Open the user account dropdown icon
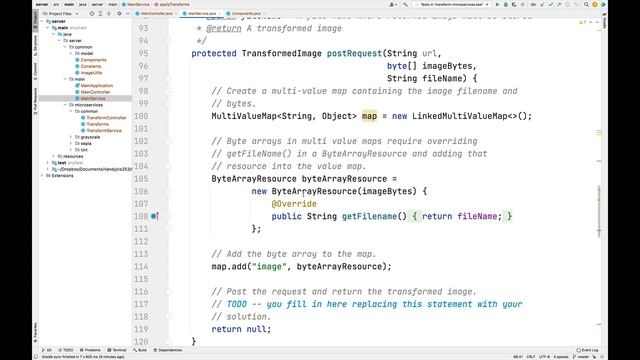640x360 pixels. pyautogui.click(x=393, y=4)
